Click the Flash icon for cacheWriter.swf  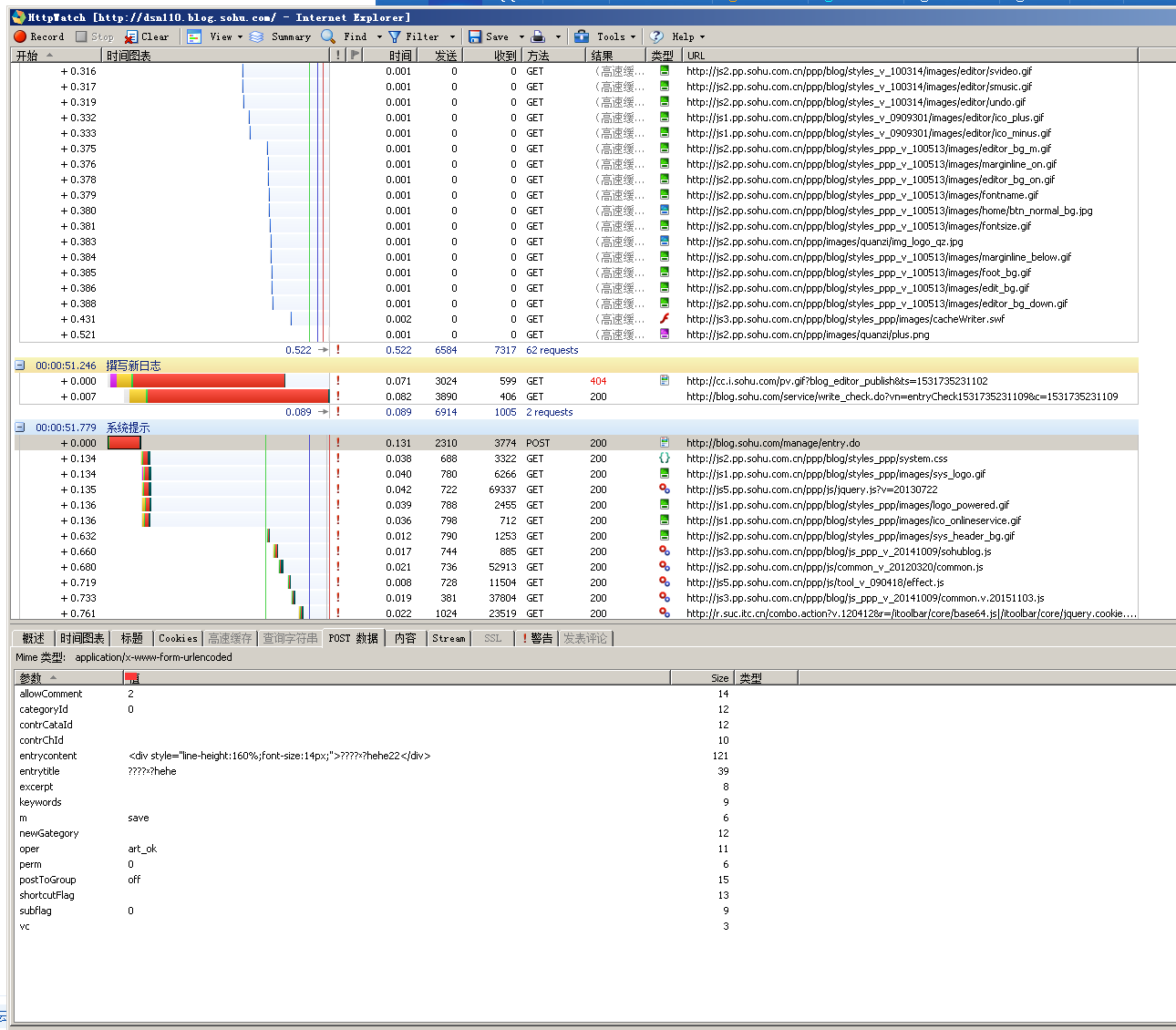point(665,319)
